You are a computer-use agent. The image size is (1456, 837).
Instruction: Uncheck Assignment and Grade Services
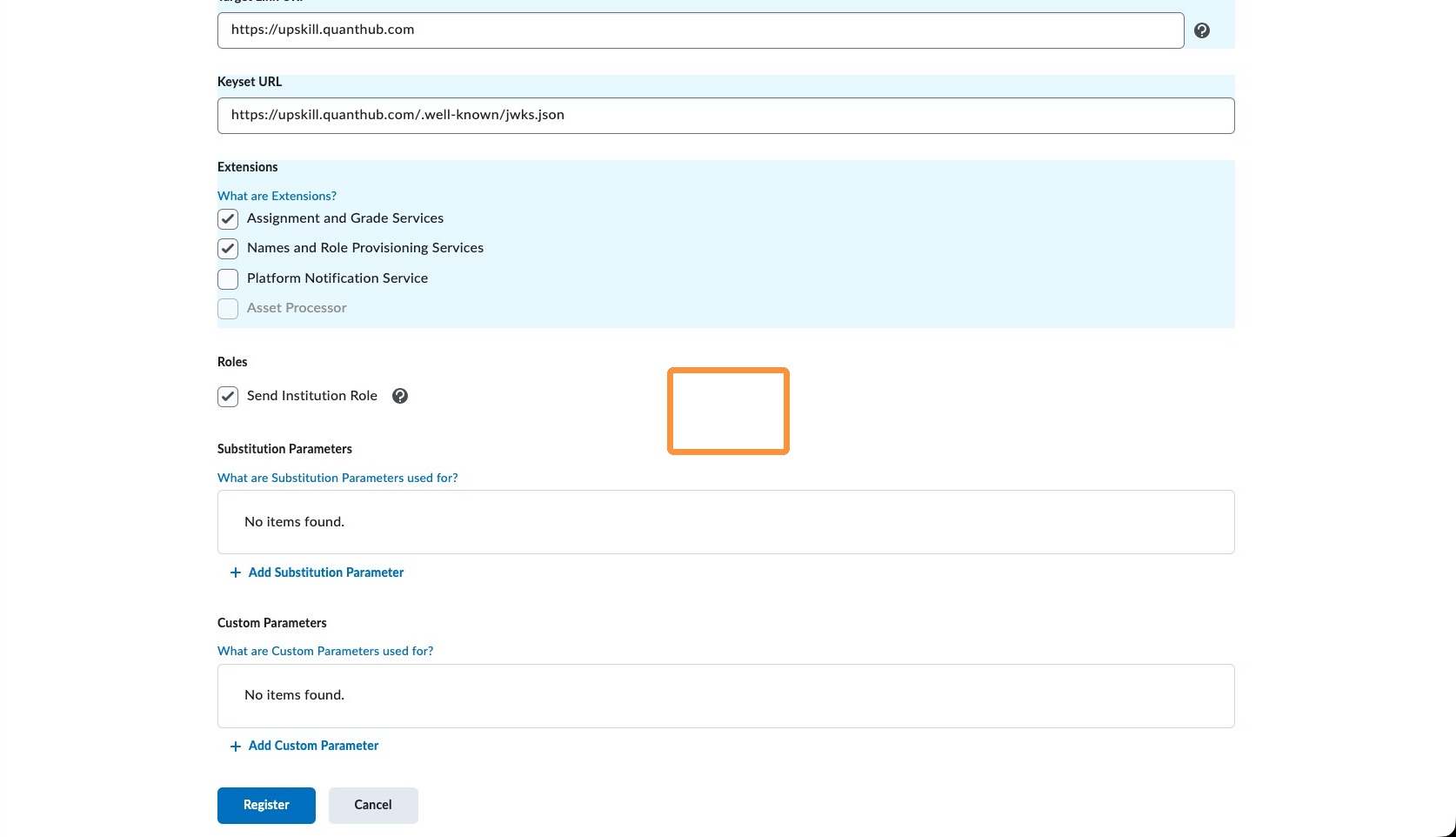click(x=228, y=218)
